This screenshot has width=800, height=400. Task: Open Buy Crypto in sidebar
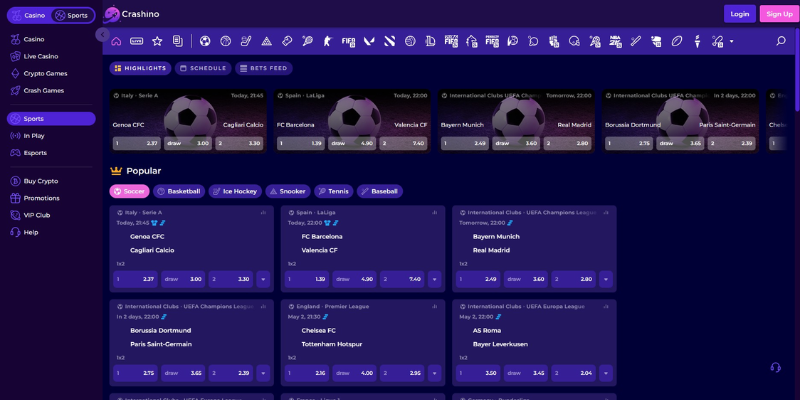51,181
